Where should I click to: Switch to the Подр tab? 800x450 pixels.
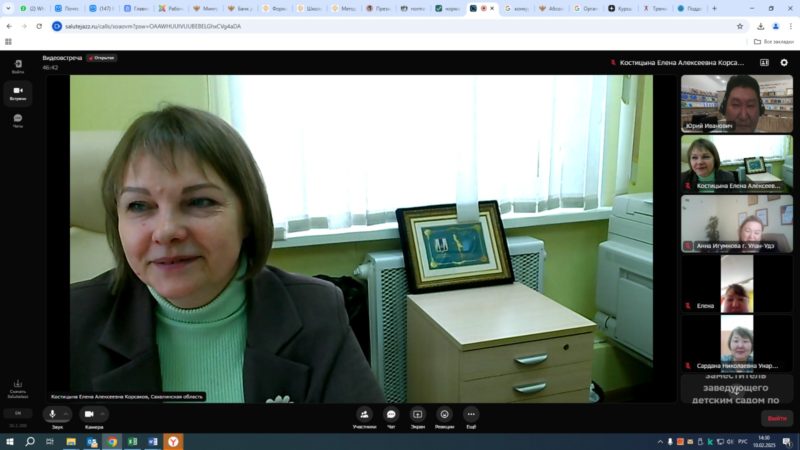(690, 8)
